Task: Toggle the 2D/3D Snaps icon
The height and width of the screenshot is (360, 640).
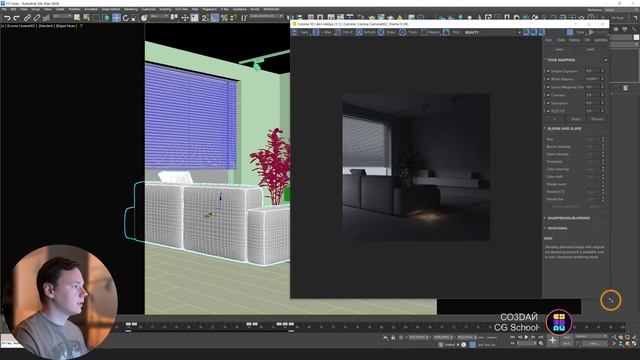Action: pos(204,18)
